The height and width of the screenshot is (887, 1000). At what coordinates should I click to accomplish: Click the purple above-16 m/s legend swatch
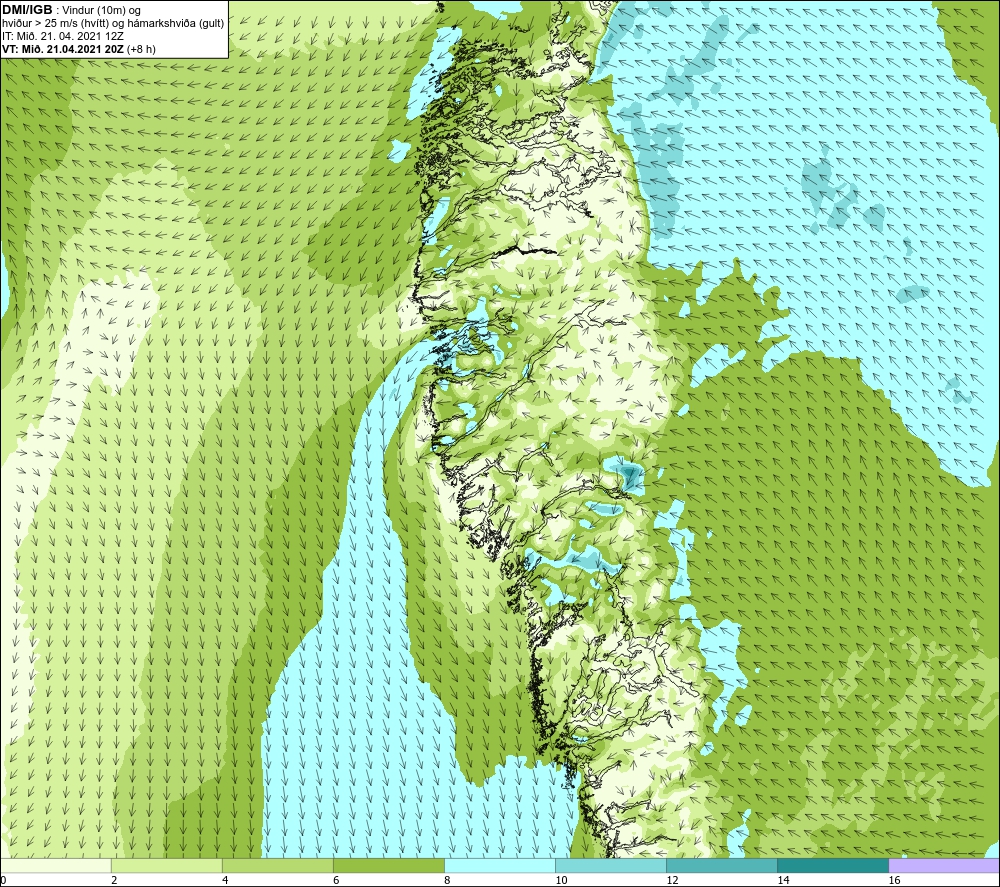coord(944,865)
